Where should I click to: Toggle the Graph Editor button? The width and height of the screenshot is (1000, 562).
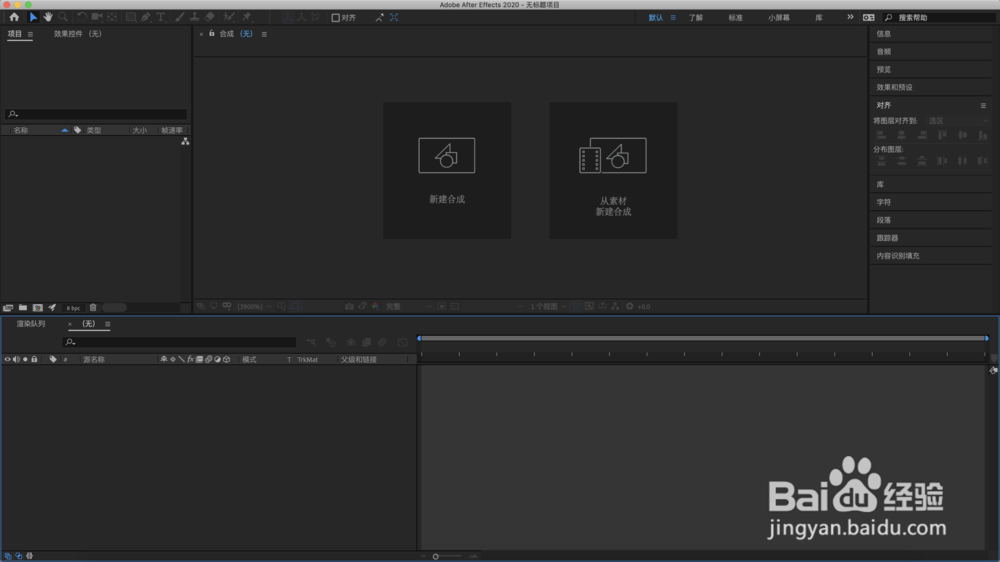pos(402,343)
